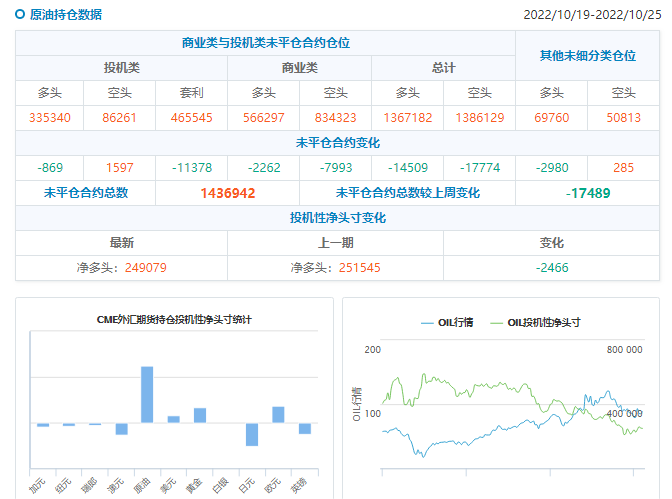
Task: Click the CME外汇期货持仓投机性净头寸统计 chart title
Action: (174, 319)
